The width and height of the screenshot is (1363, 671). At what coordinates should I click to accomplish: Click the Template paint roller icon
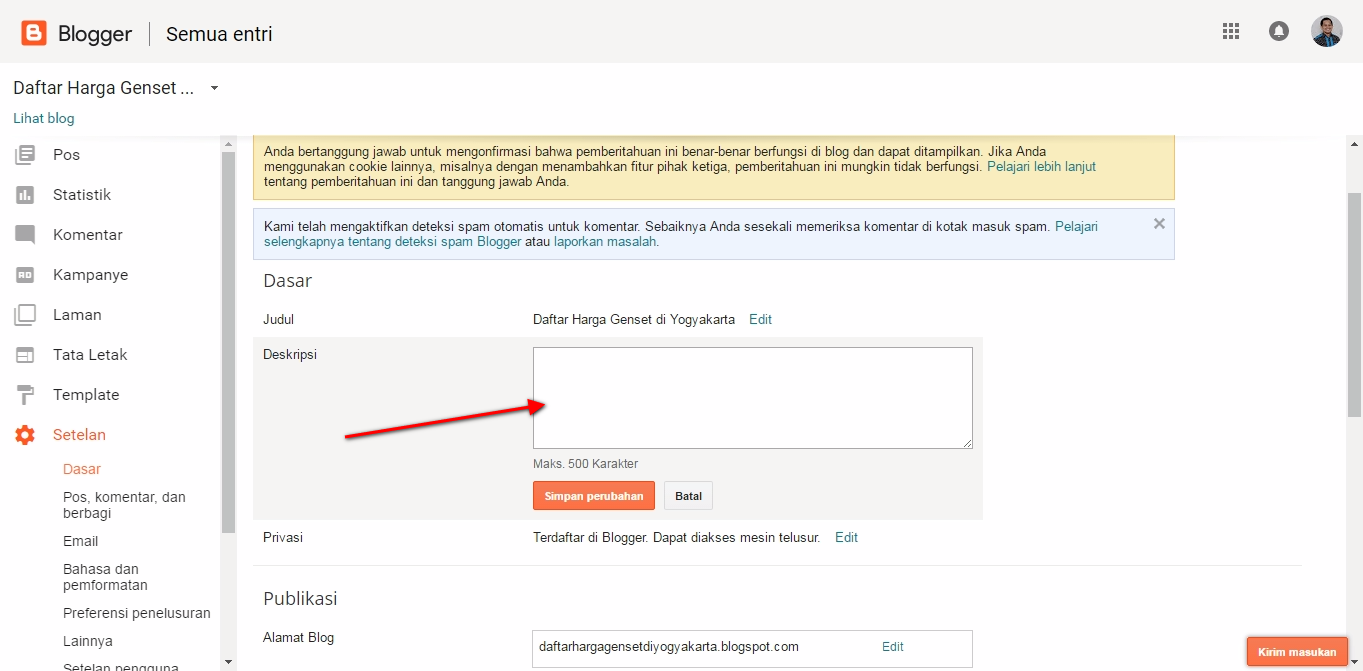(x=25, y=395)
